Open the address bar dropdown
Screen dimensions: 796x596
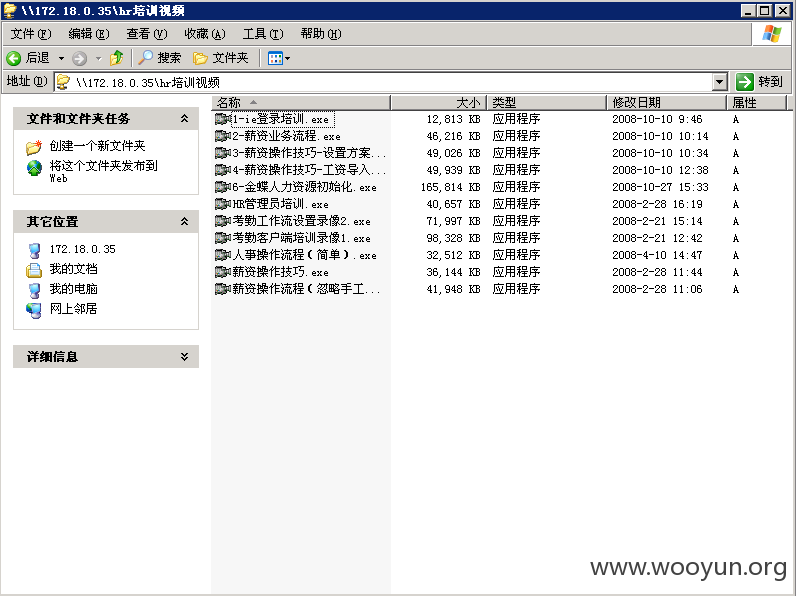719,82
